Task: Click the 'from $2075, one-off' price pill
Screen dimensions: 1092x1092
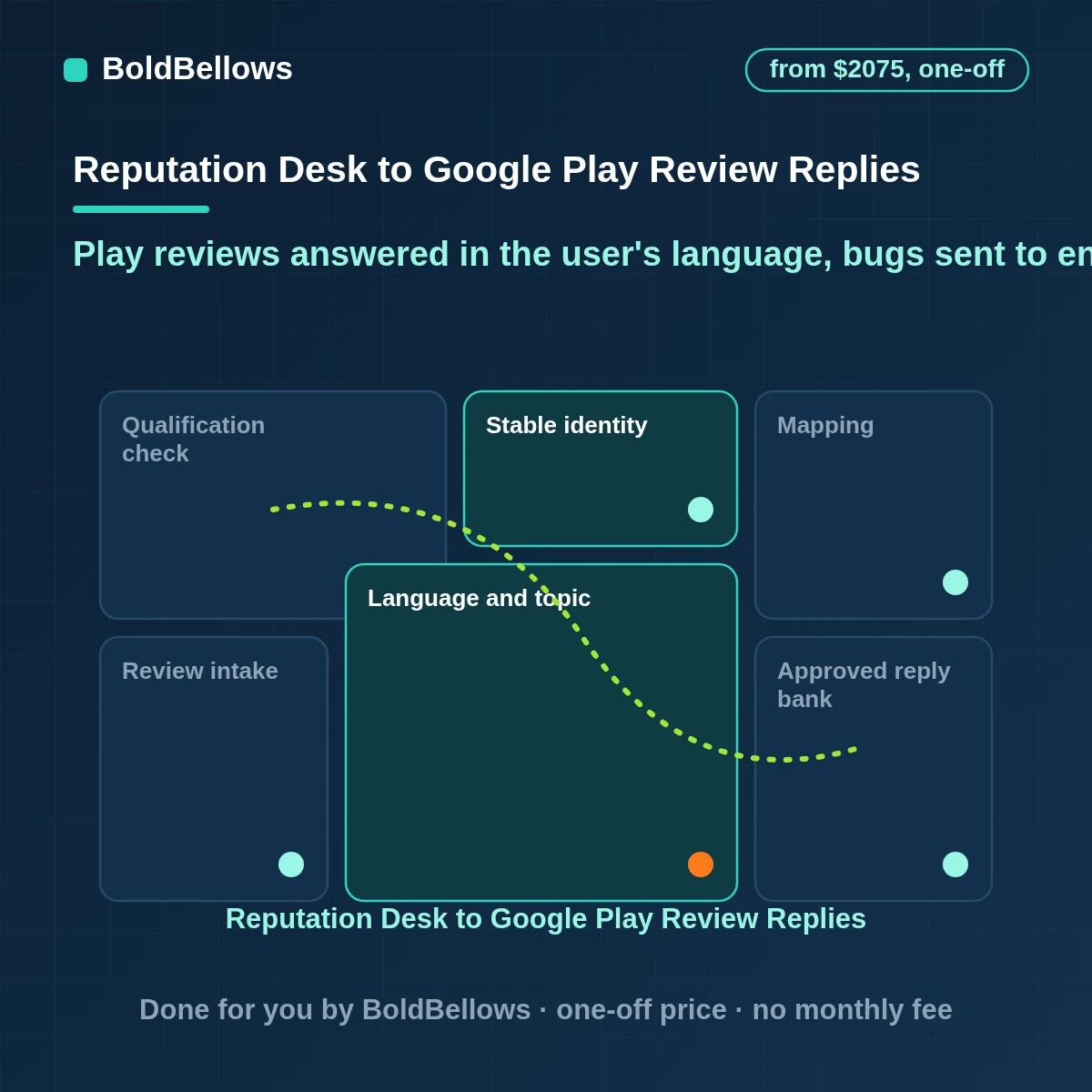Action: (887, 70)
